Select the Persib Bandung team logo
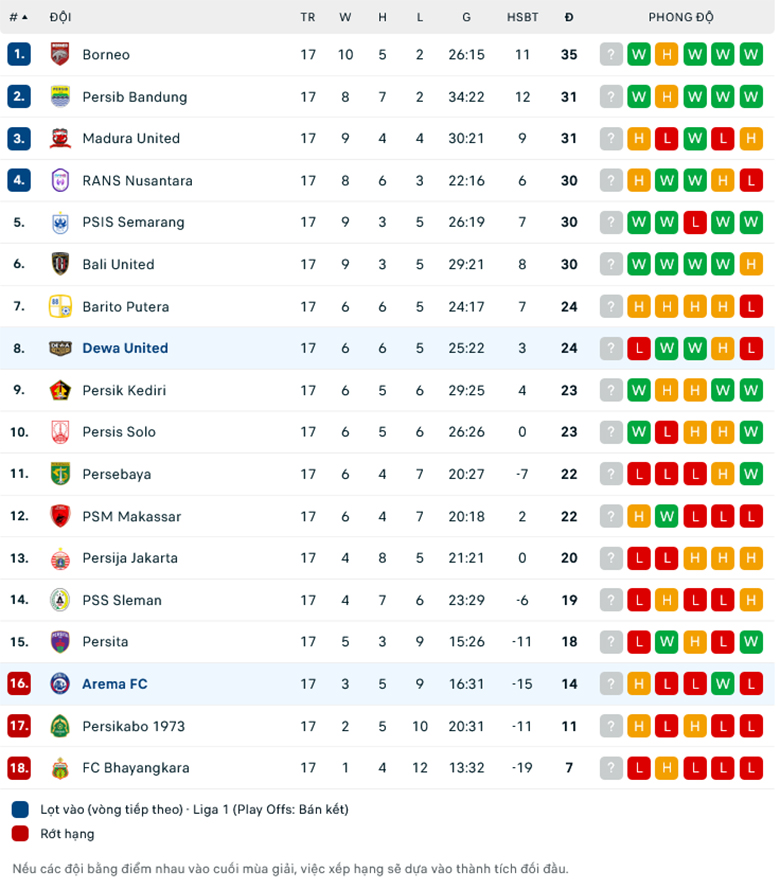This screenshot has width=780, height=889. (x=57, y=96)
